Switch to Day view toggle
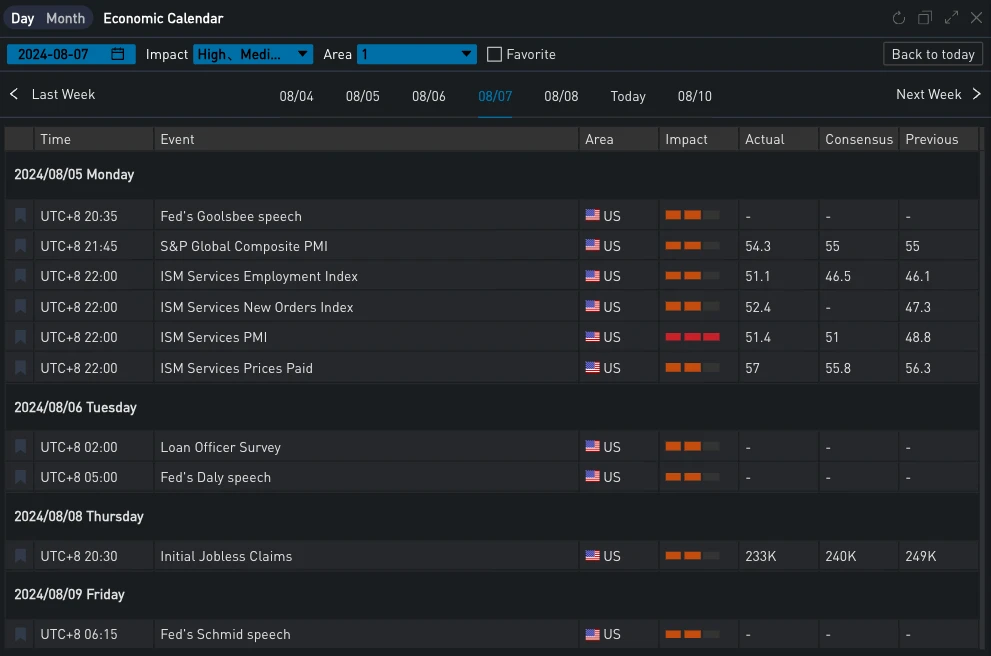The image size is (991, 656). (22, 18)
